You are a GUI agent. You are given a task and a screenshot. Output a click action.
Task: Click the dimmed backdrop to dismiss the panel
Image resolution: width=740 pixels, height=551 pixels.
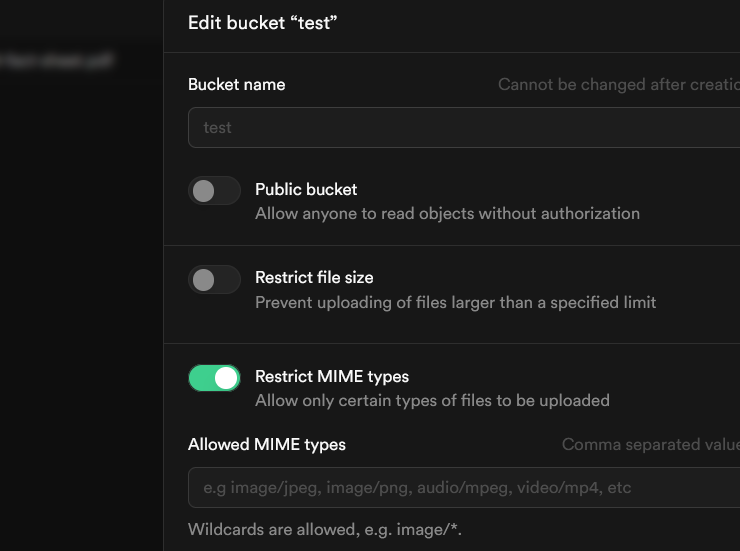[80, 300]
